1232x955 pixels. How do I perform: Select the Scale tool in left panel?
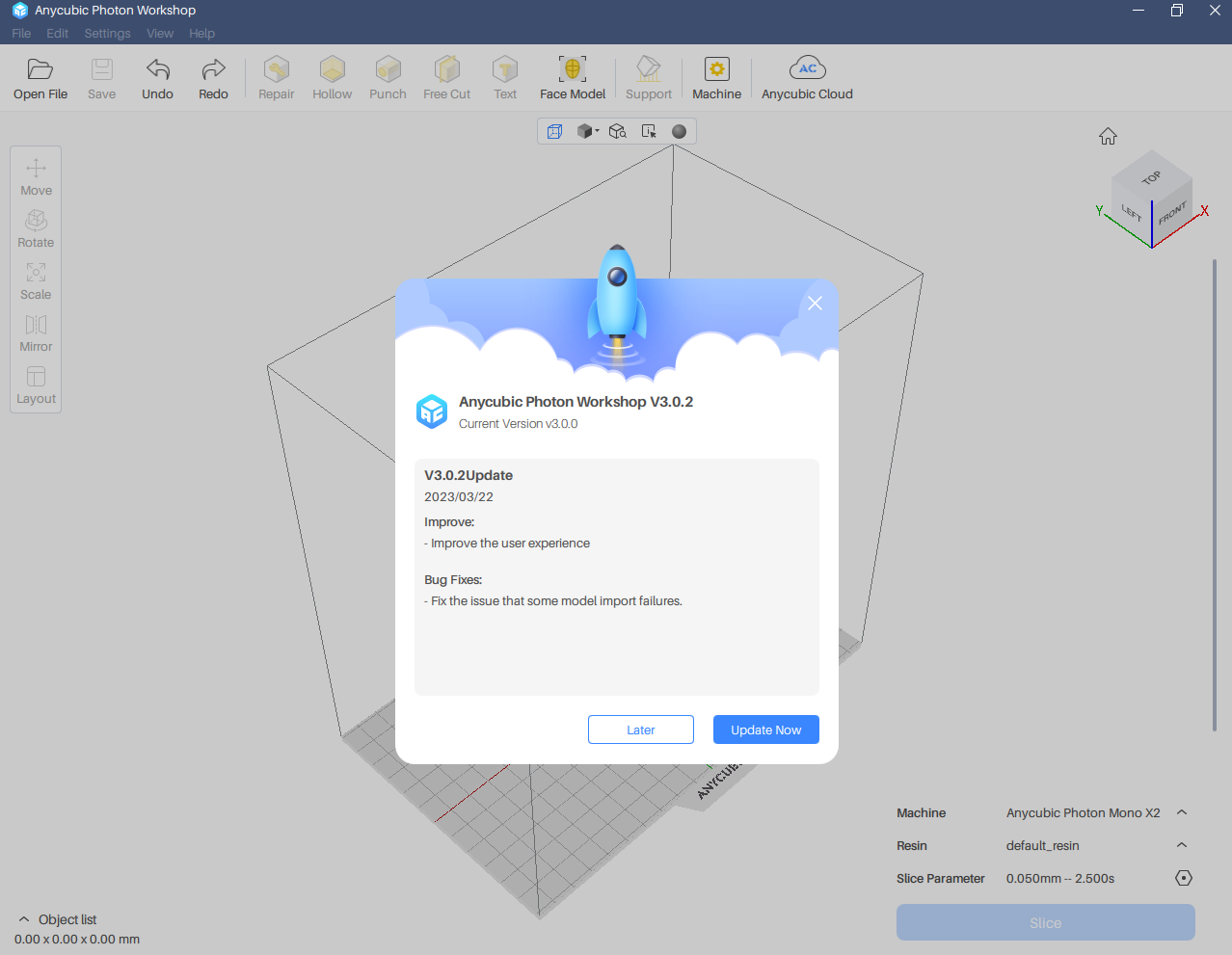[36, 280]
